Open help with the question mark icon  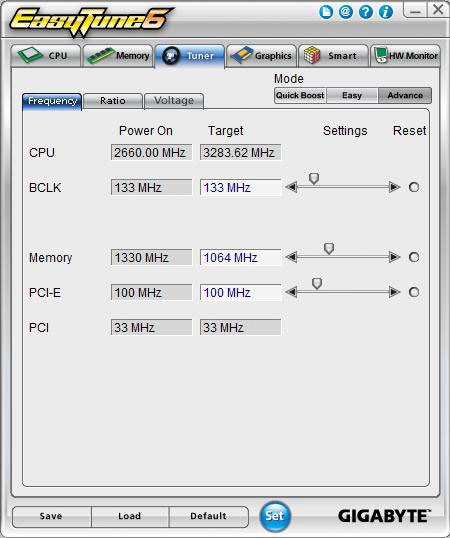[x=366, y=12]
